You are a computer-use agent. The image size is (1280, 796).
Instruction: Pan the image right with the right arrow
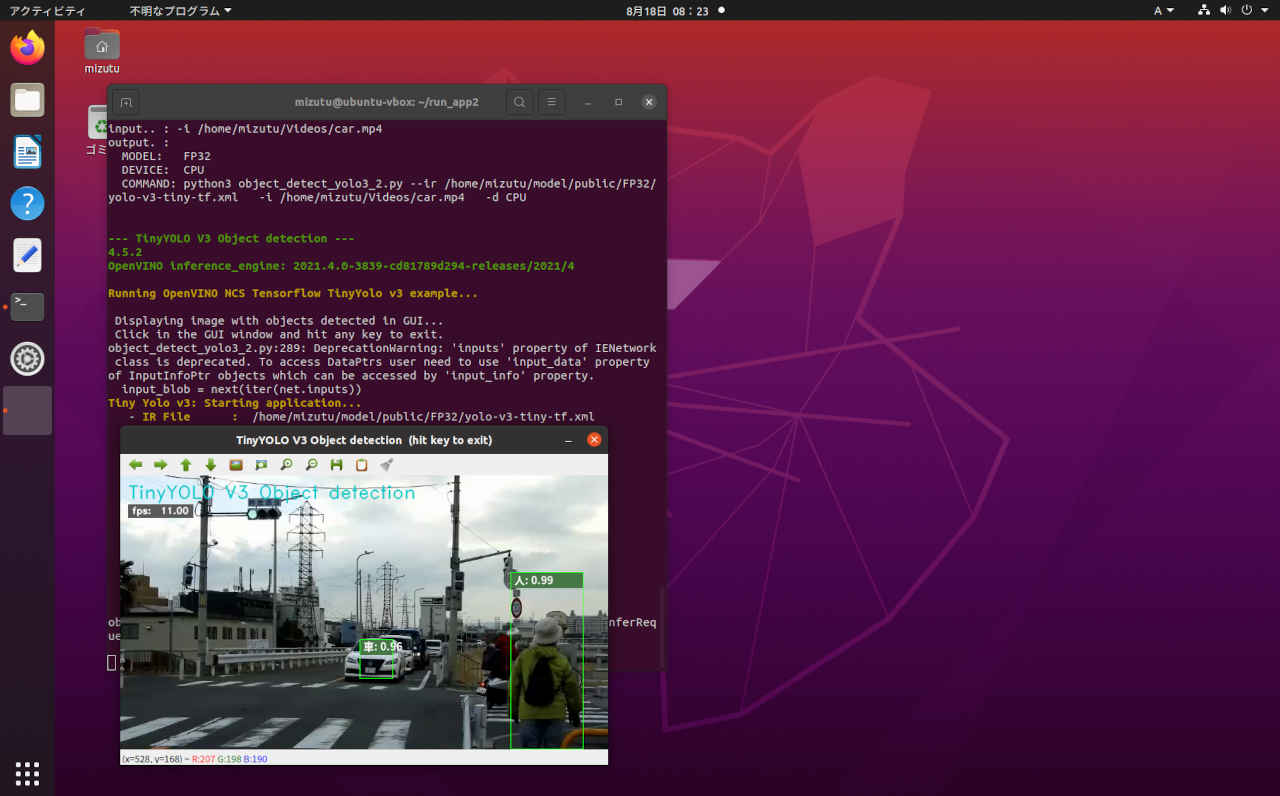pos(161,464)
